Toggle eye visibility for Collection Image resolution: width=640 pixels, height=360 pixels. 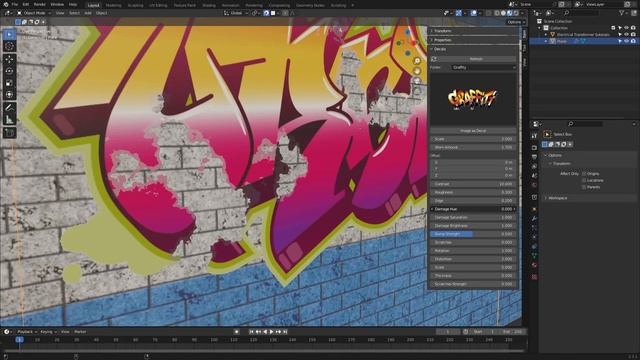627,28
